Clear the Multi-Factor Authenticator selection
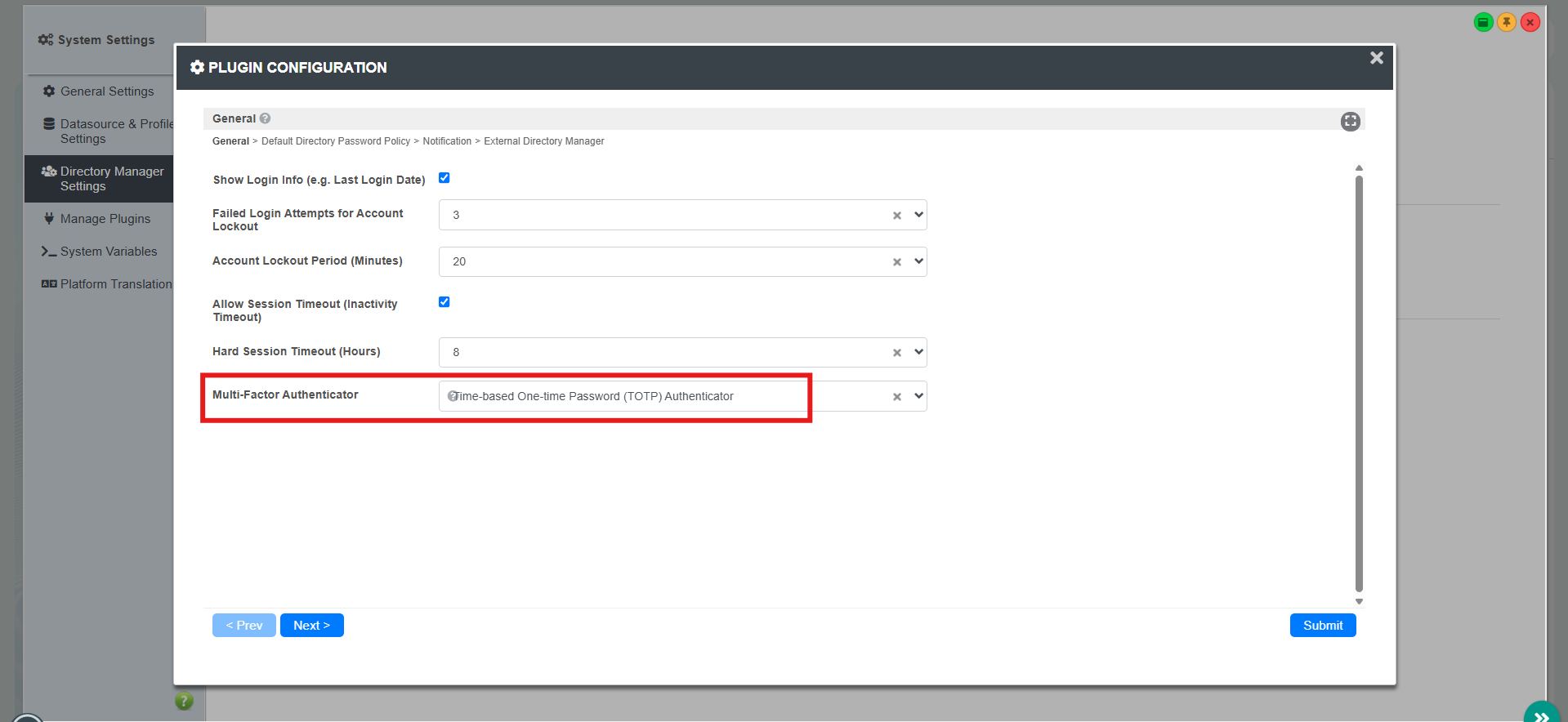 pos(897,397)
